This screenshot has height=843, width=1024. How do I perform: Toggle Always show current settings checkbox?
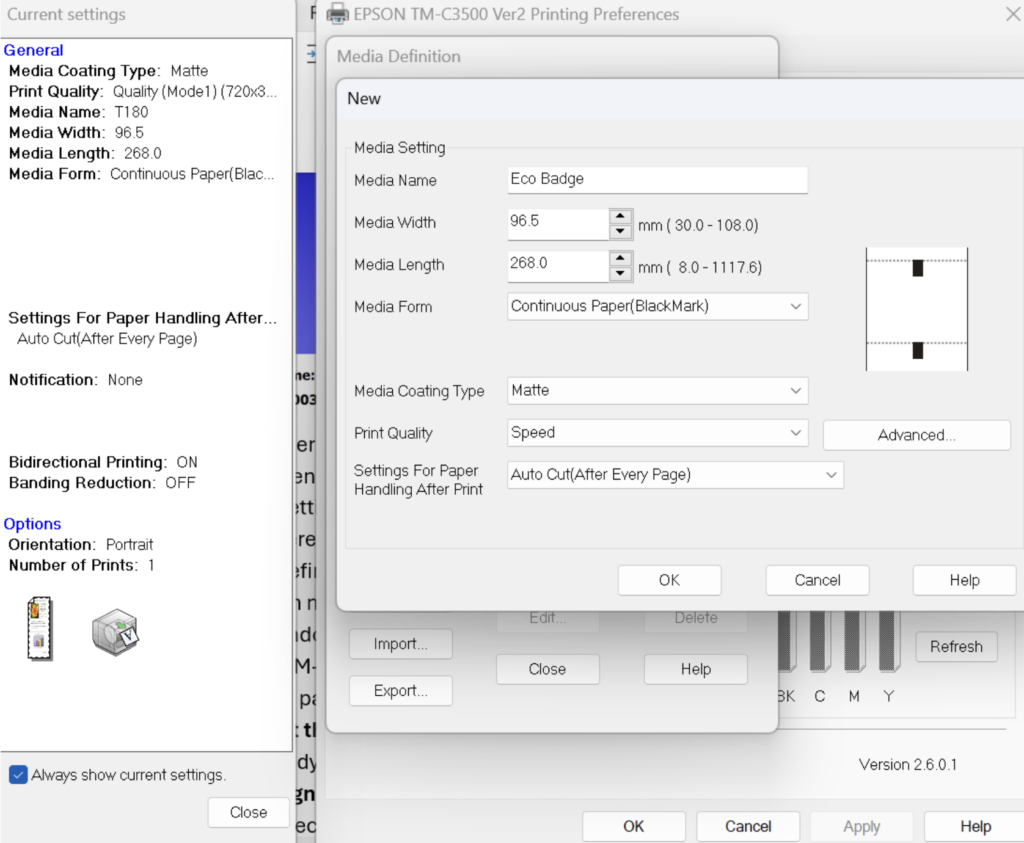tap(18, 775)
